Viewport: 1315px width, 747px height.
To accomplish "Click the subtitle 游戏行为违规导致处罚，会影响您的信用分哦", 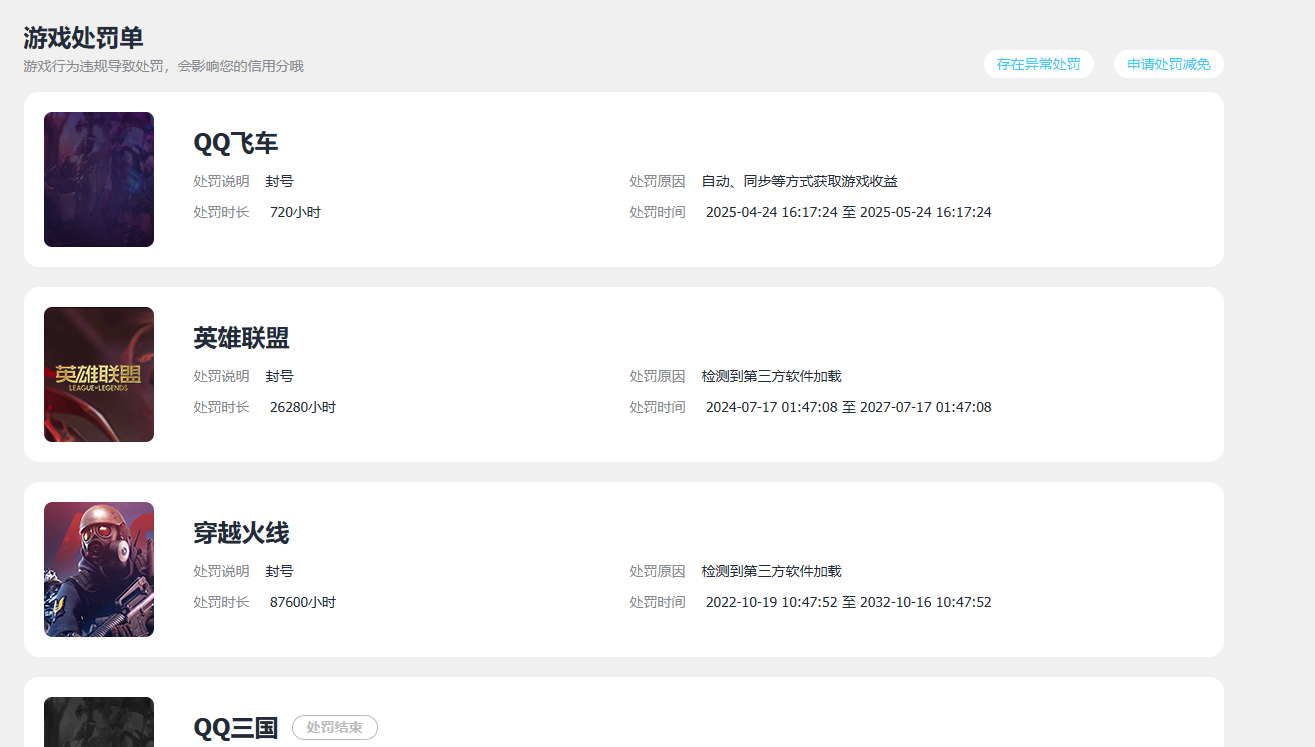I will pyautogui.click(x=164, y=66).
